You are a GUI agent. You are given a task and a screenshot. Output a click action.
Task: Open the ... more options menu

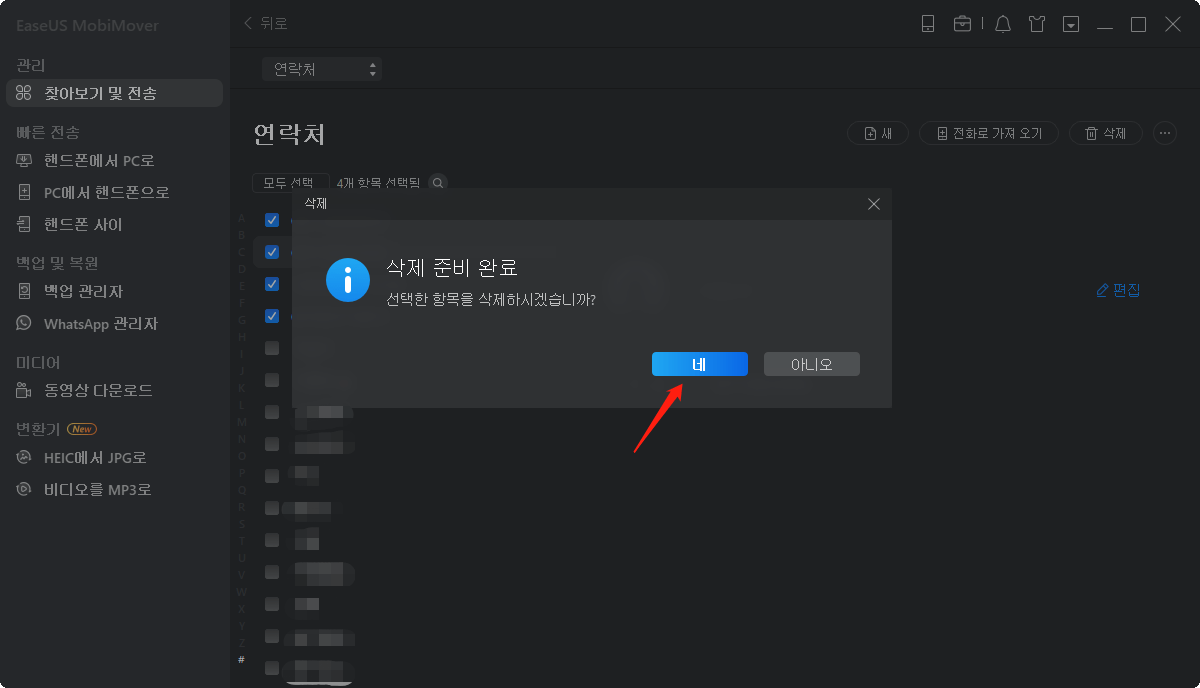click(x=1163, y=132)
